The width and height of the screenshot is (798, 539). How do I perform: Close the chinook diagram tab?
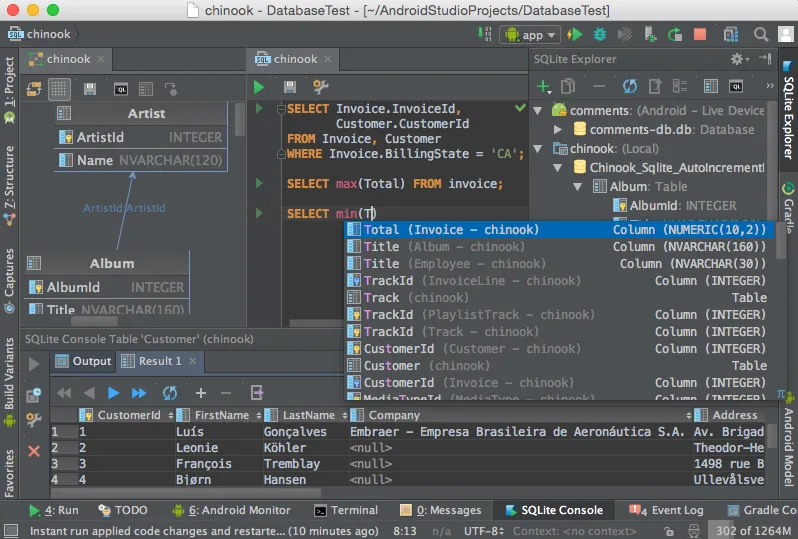(x=101, y=59)
